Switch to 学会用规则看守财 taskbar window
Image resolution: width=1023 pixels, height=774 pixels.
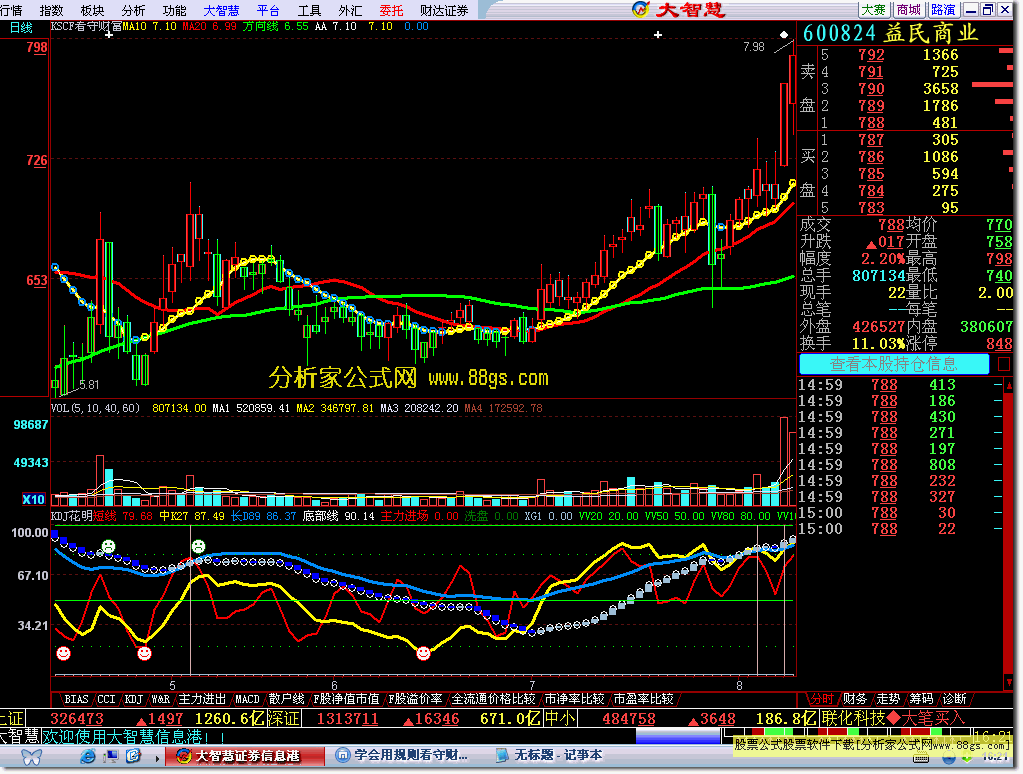point(403,756)
